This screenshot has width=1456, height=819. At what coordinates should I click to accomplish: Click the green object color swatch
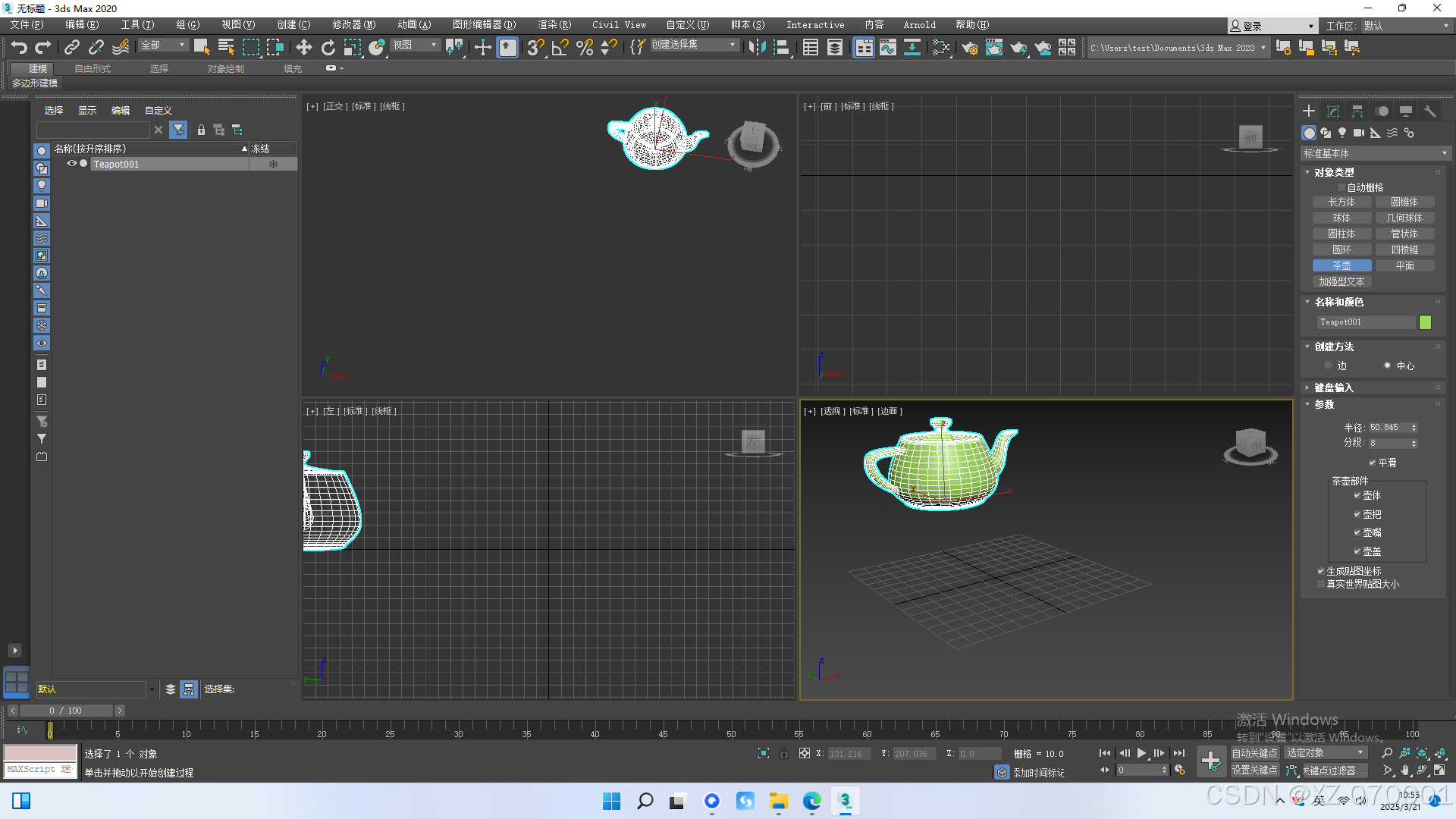[1425, 322]
